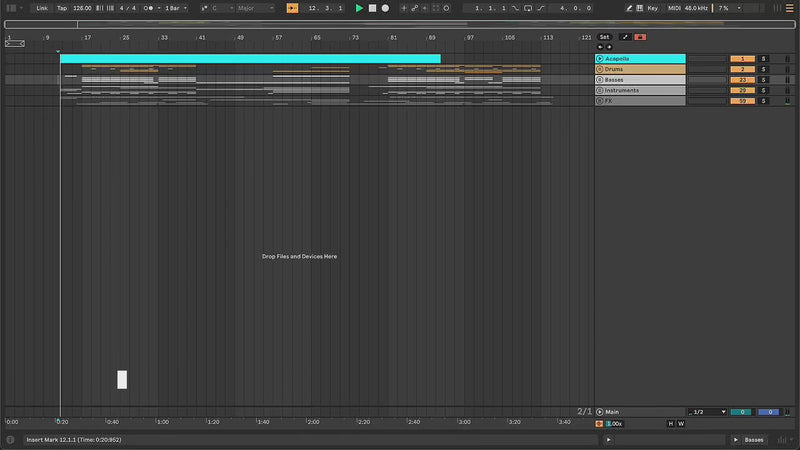This screenshot has width=800, height=450.
Task: Unfold the Basses group track
Action: [600, 80]
